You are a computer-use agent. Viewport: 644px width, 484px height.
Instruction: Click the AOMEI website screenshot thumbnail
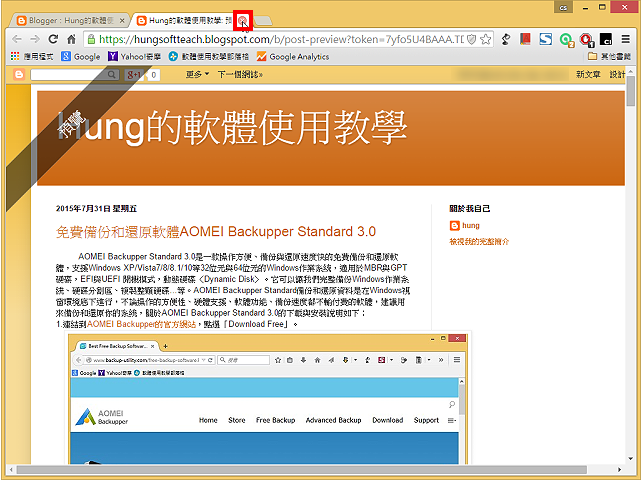pos(269,399)
